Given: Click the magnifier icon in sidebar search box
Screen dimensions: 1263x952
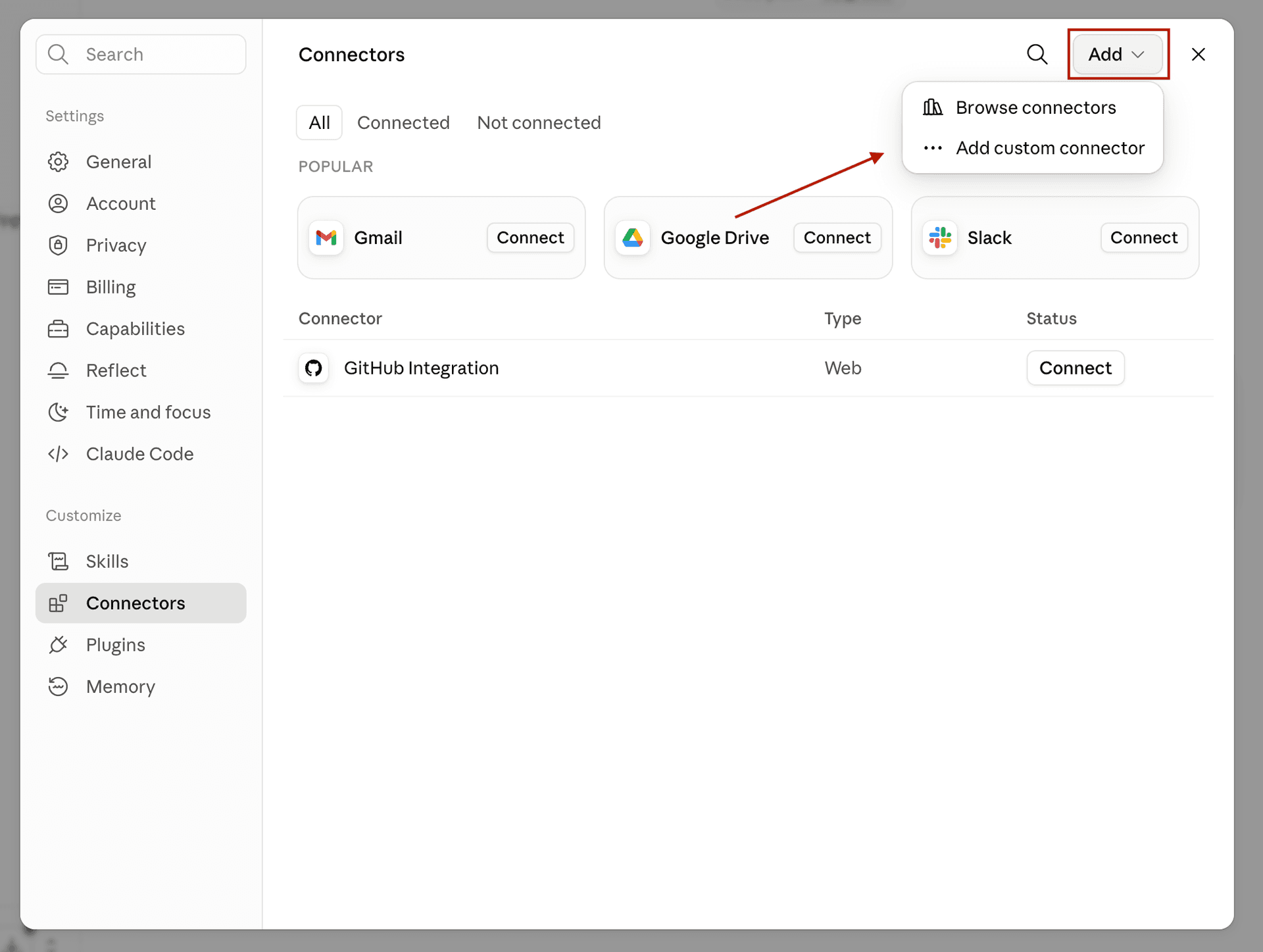Looking at the screenshot, I should pos(59,54).
